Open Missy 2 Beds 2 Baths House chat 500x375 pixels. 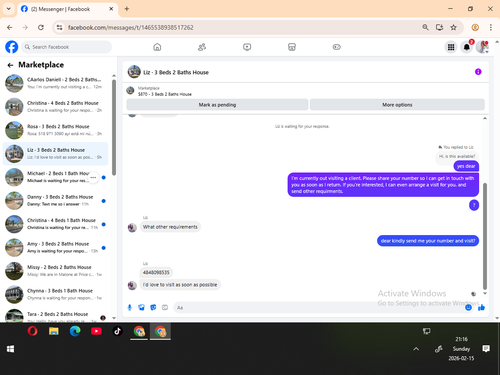(x=55, y=271)
